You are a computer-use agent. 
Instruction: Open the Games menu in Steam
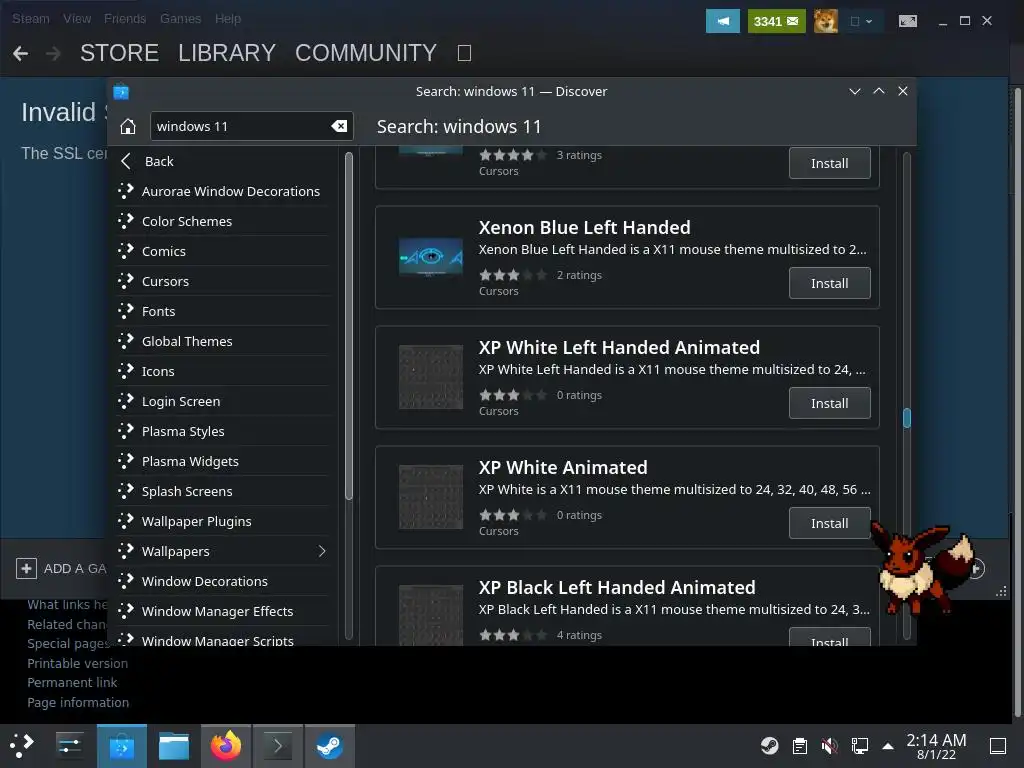[180, 19]
